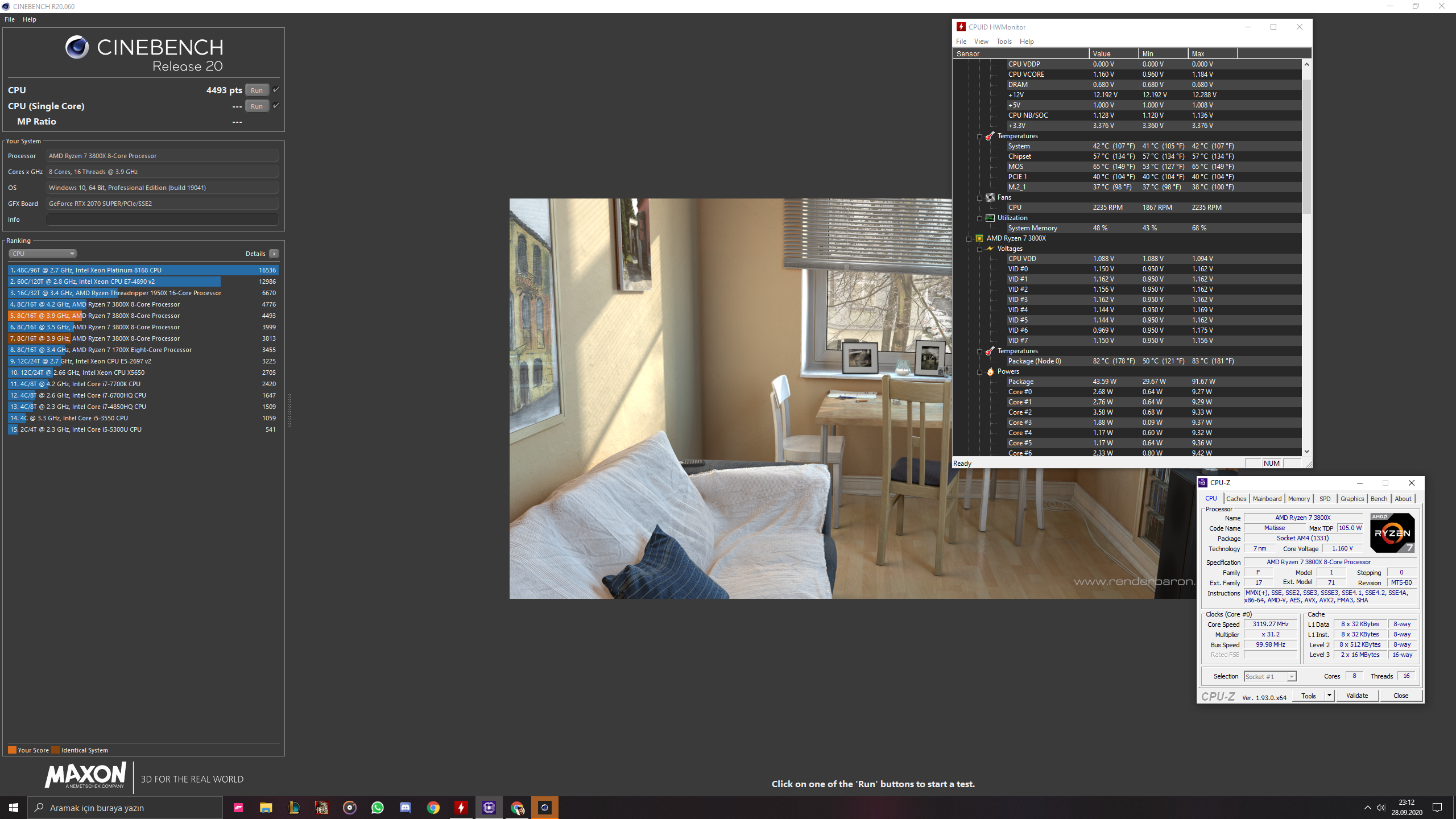Open the Socket #1 selection dropdown
The height and width of the screenshot is (819, 1456).
pyautogui.click(x=1271, y=676)
